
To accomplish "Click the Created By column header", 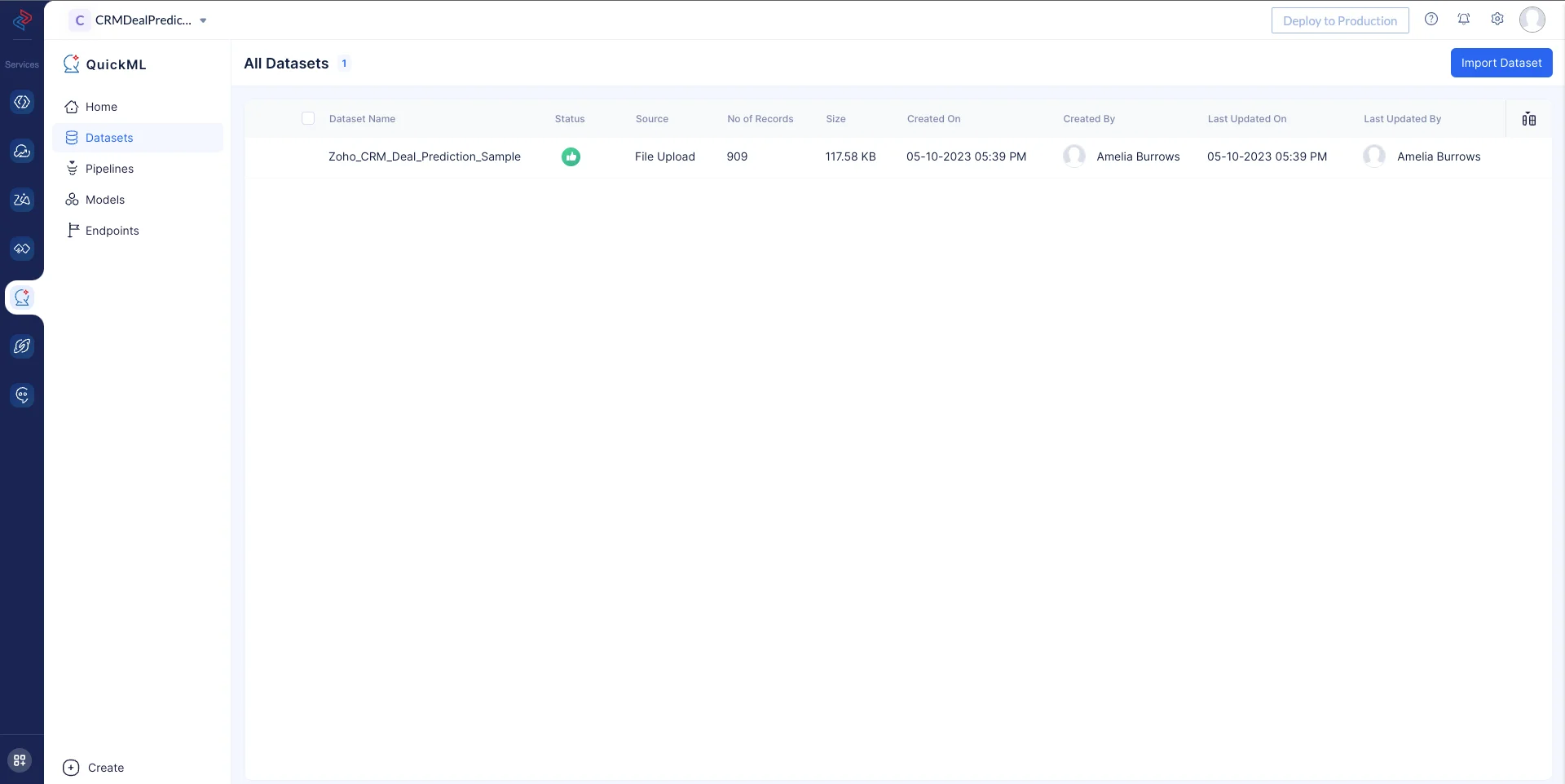I will 1089,119.
